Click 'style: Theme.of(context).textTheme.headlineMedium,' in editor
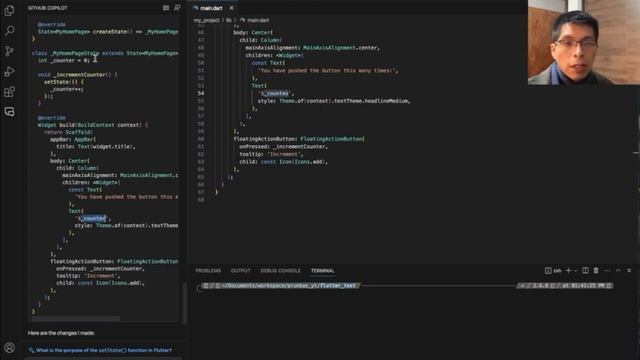The height and width of the screenshot is (360, 640). tap(334, 101)
